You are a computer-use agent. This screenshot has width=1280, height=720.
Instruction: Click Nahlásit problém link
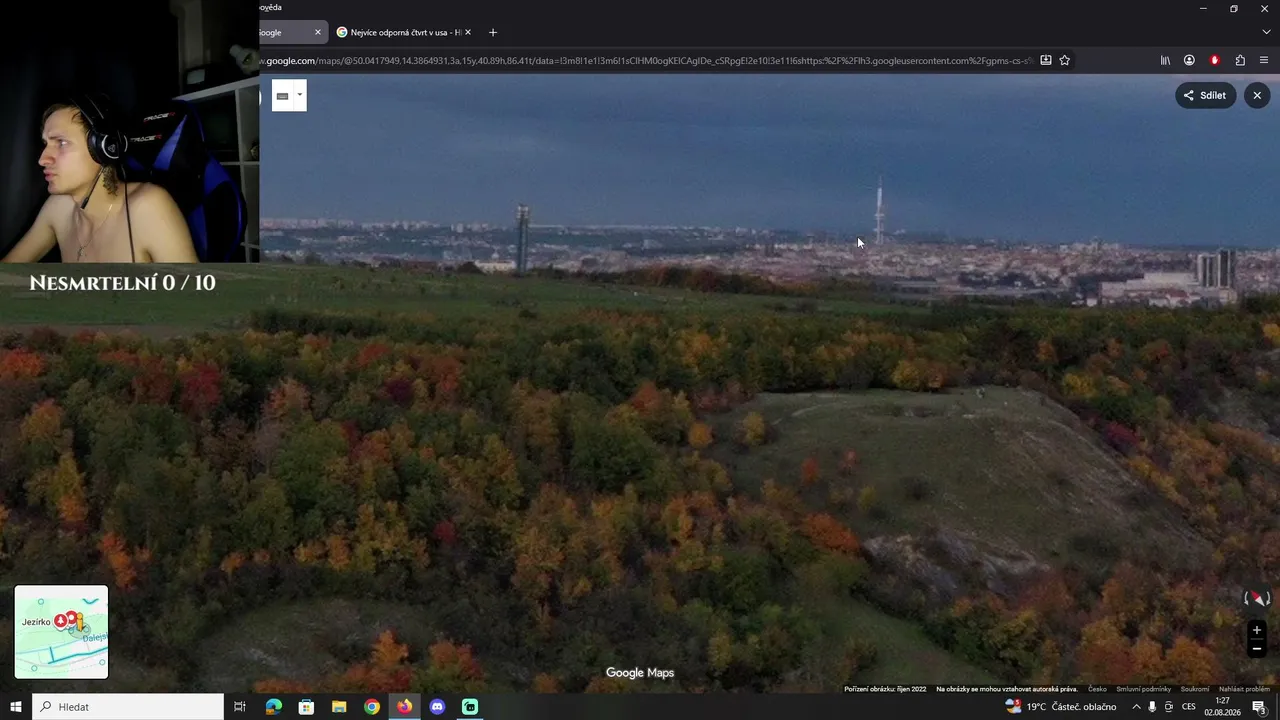[x=1244, y=689]
